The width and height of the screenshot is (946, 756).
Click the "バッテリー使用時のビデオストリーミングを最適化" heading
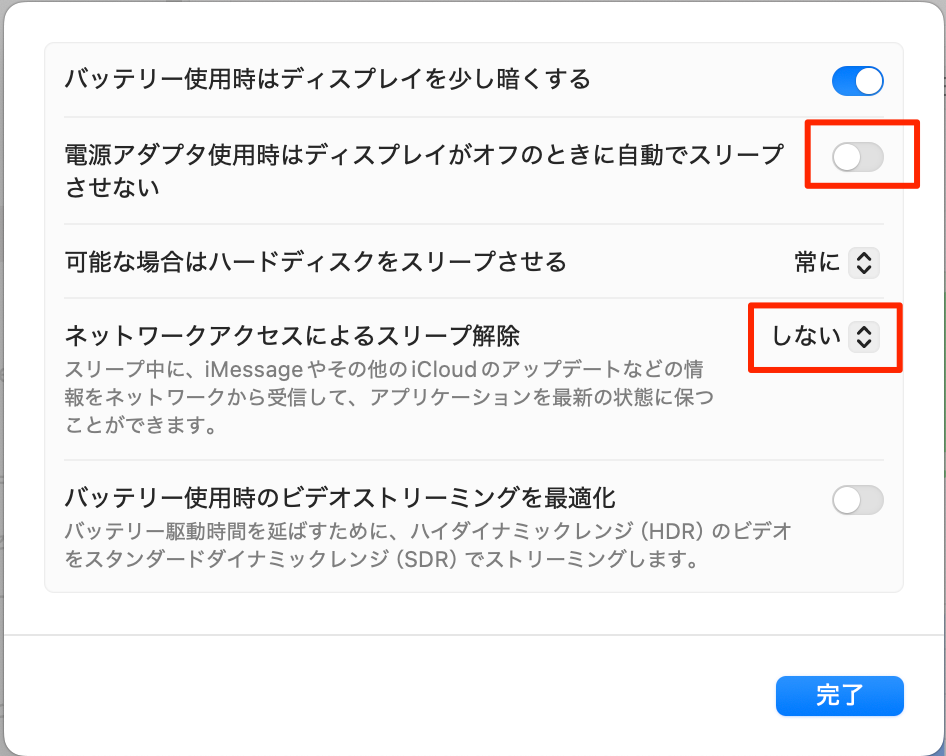[x=339, y=497]
